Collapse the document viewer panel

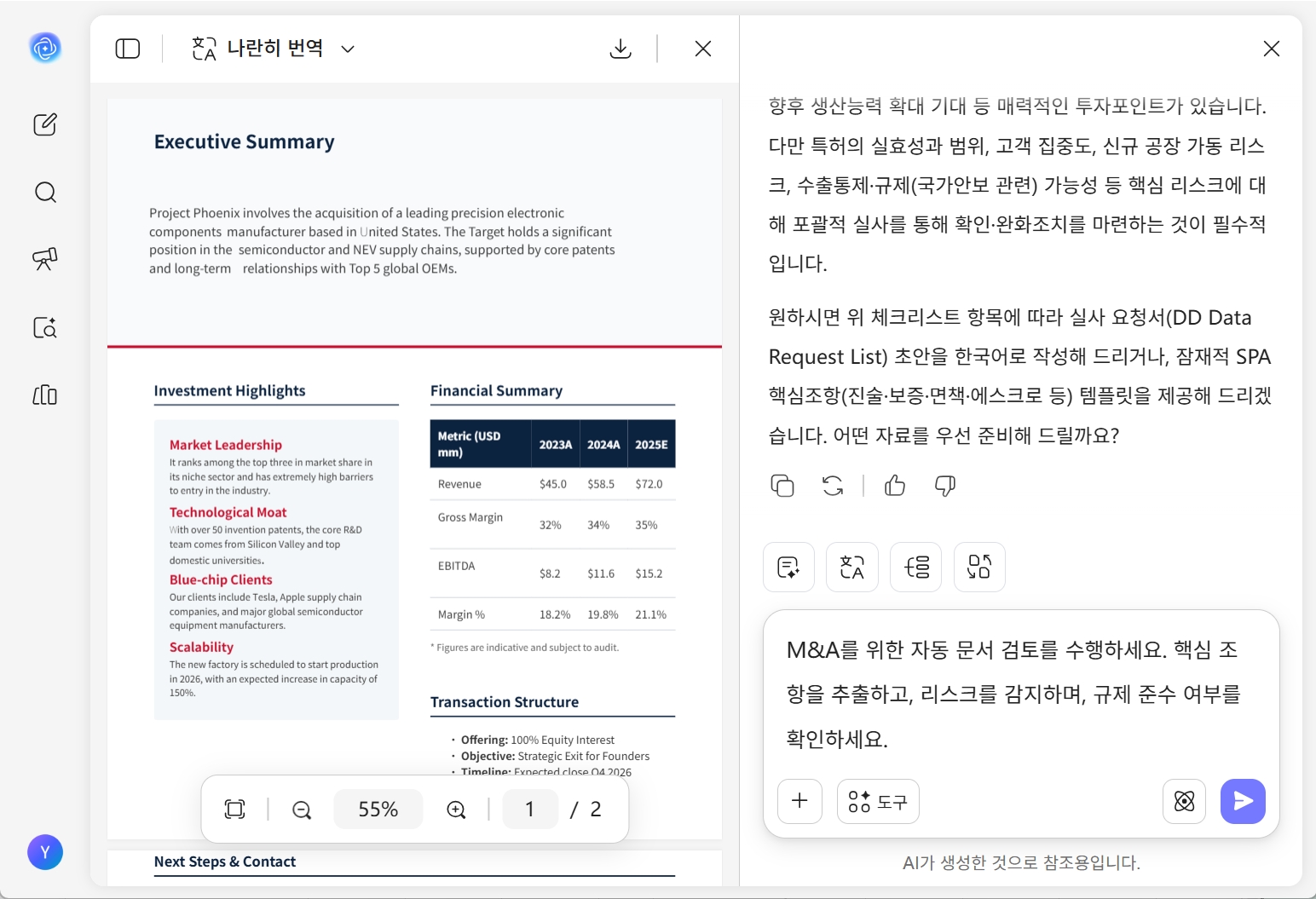pos(127,49)
